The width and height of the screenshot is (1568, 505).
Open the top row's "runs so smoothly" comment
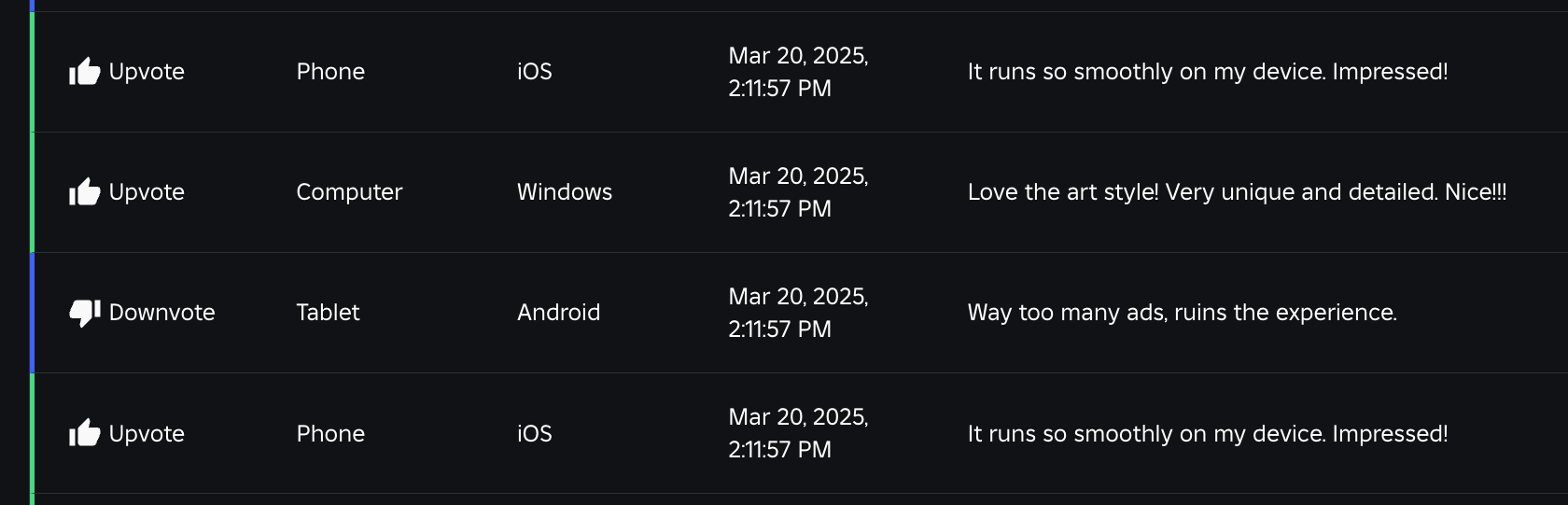point(1208,72)
